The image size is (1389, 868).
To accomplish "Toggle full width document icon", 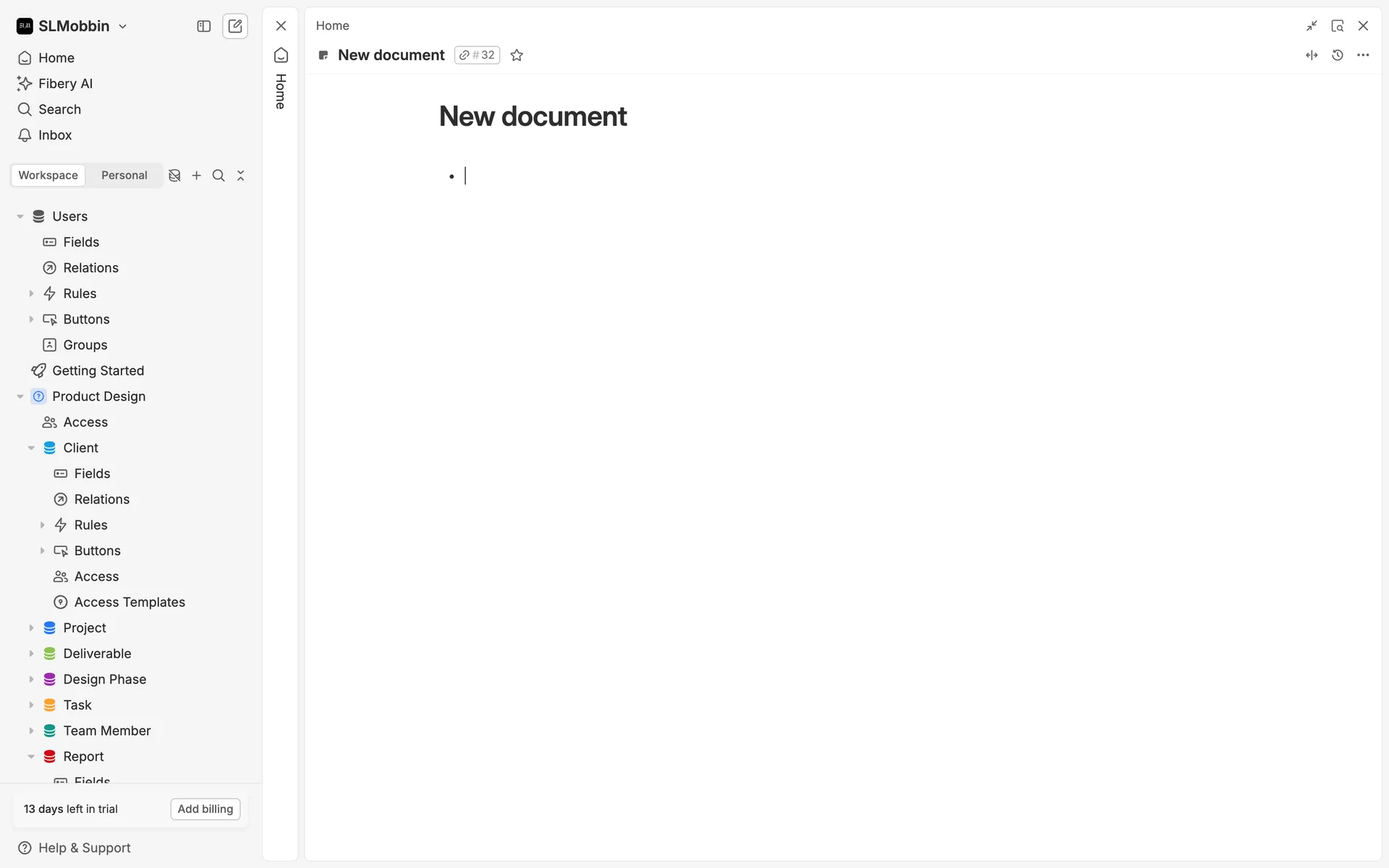I will point(1312,55).
